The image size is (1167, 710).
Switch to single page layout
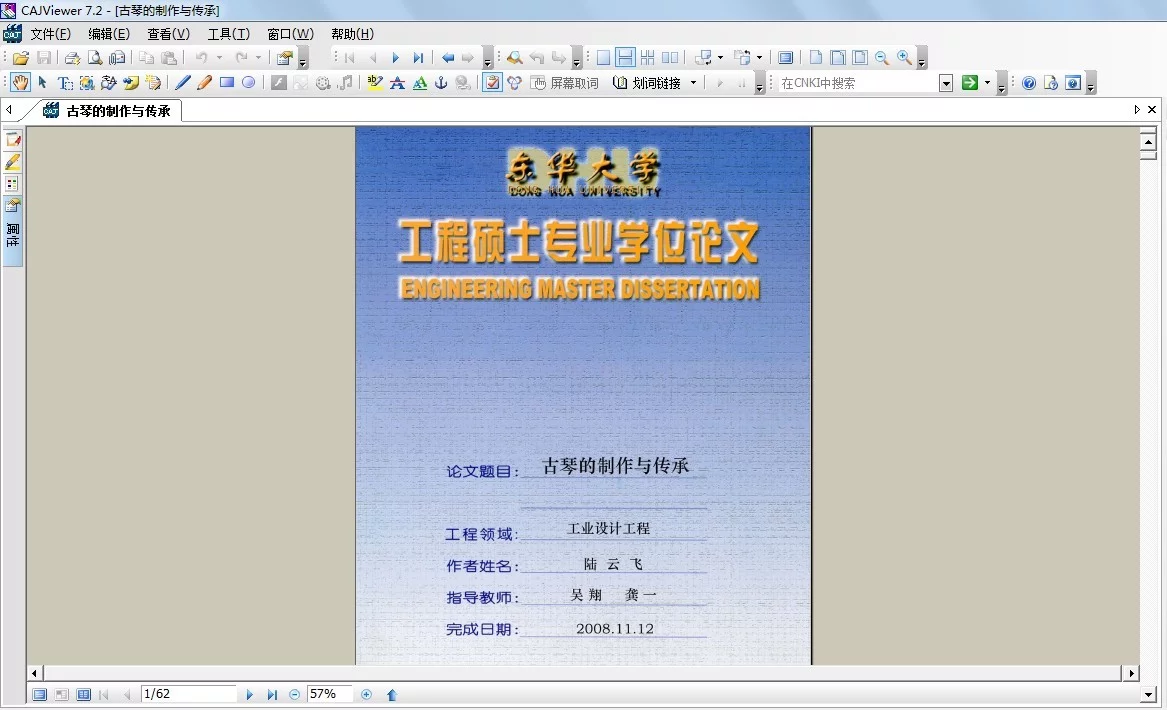(x=604, y=58)
